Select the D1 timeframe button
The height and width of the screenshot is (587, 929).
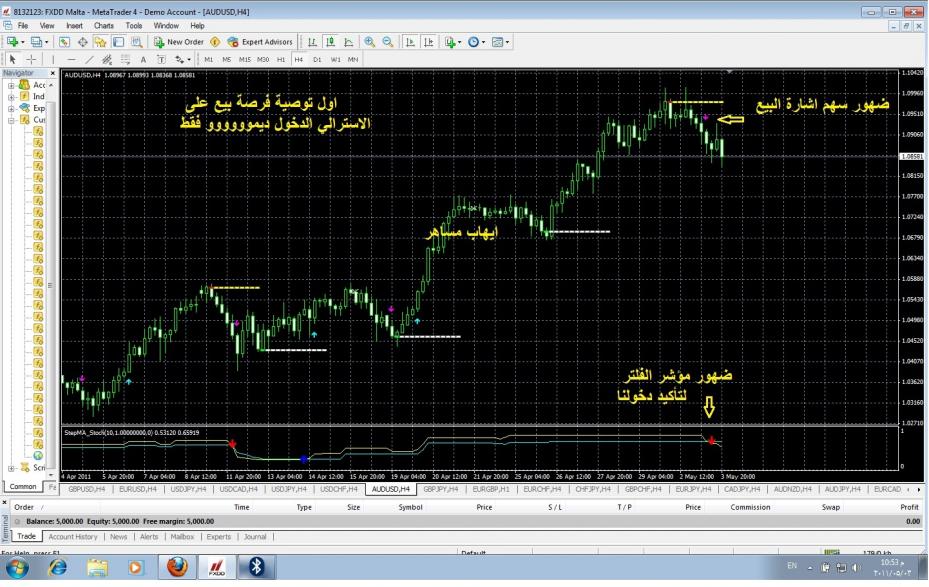(317, 59)
